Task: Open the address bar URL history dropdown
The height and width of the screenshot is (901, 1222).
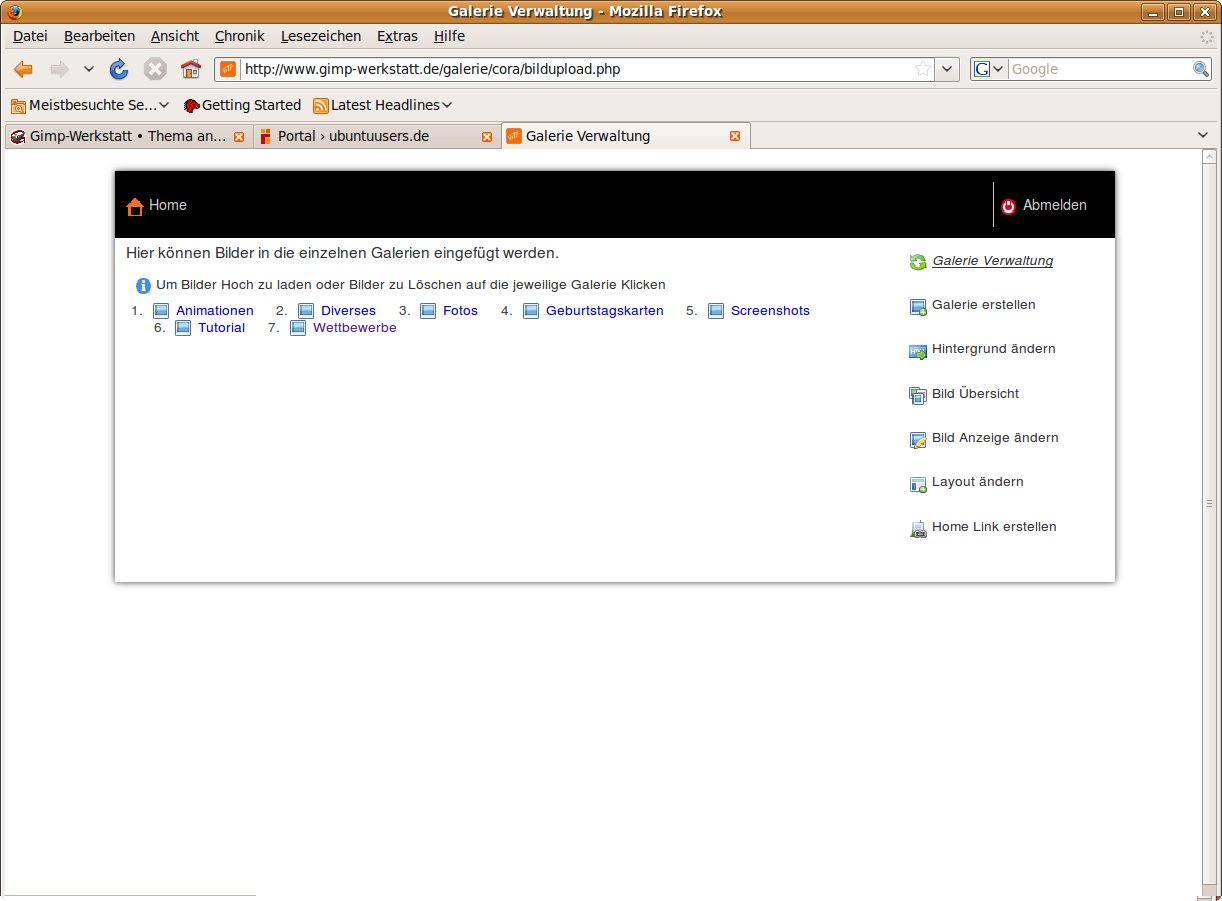Action: (947, 69)
